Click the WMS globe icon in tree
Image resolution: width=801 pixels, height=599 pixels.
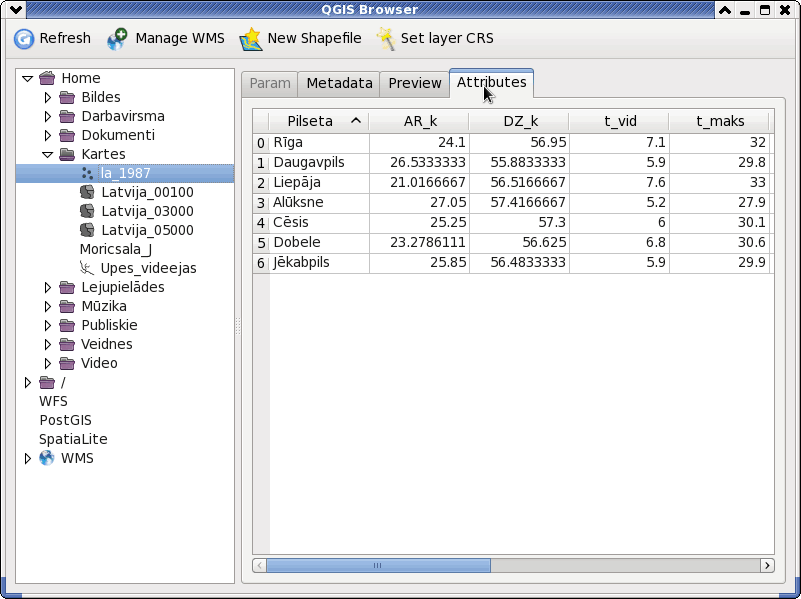(x=47, y=458)
